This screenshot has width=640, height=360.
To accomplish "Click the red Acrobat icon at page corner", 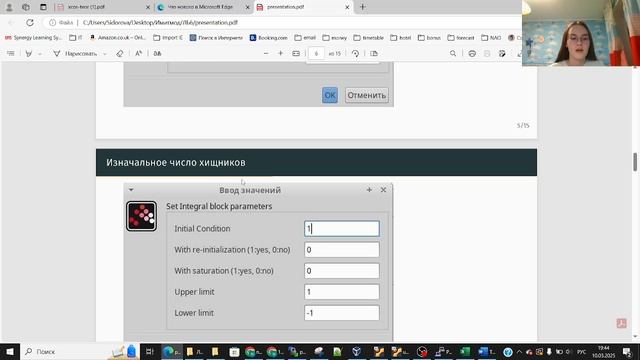I will (622, 323).
